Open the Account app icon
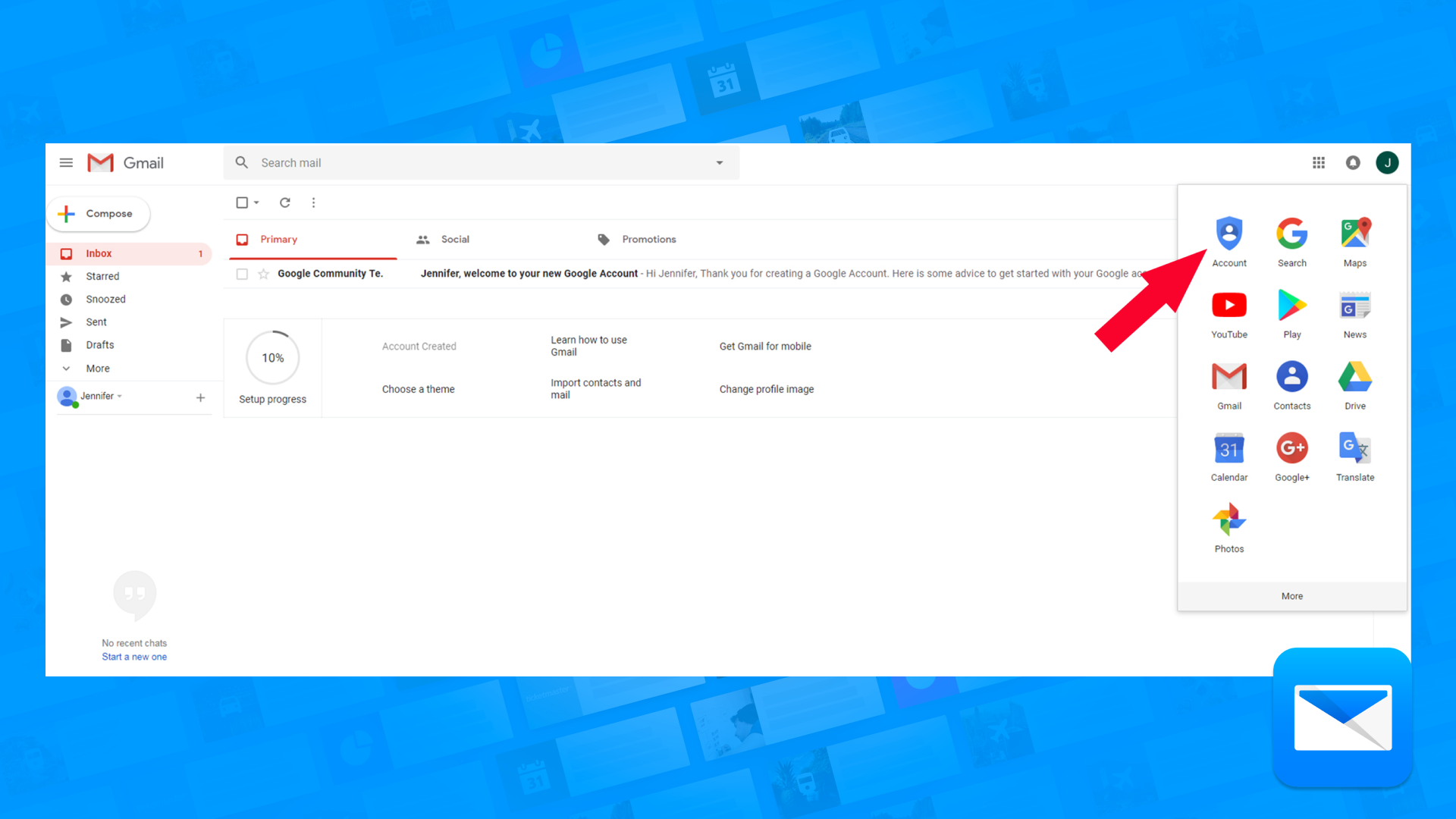The height and width of the screenshot is (819, 1456). (x=1228, y=234)
